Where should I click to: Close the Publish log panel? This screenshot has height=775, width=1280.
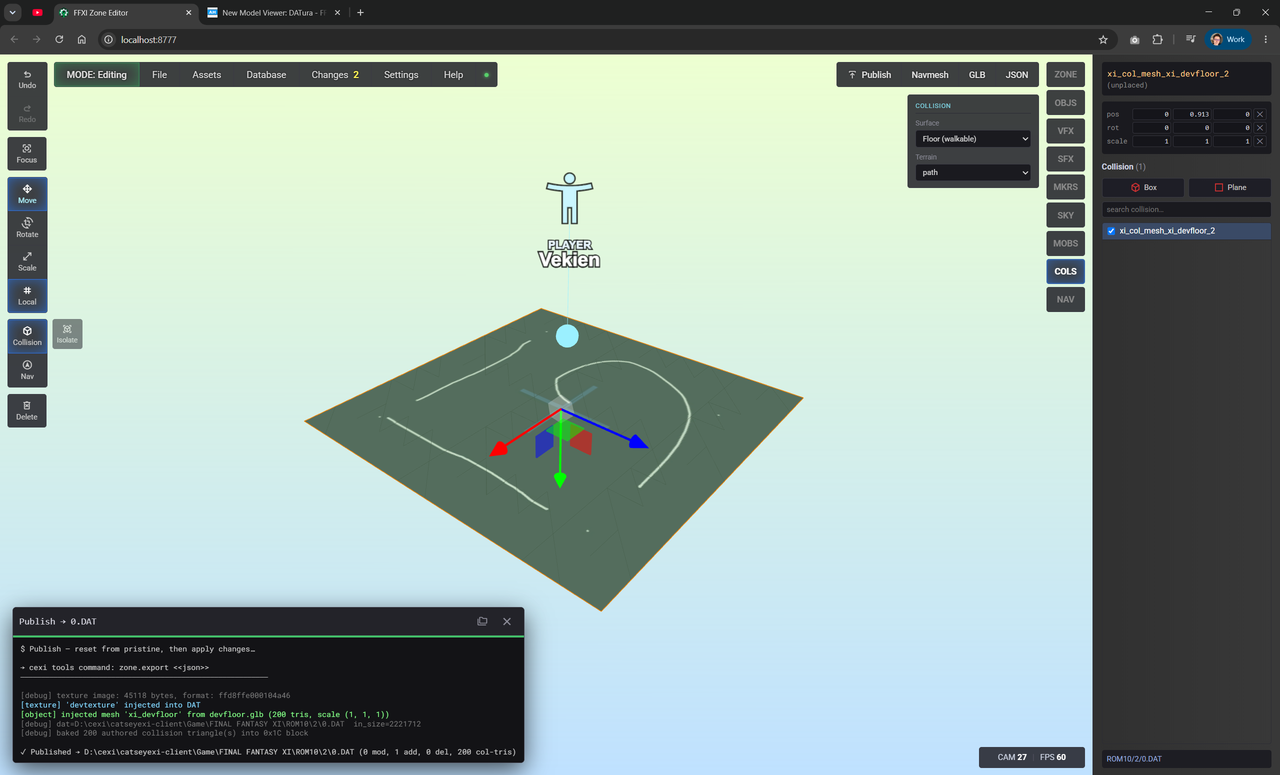(x=507, y=621)
